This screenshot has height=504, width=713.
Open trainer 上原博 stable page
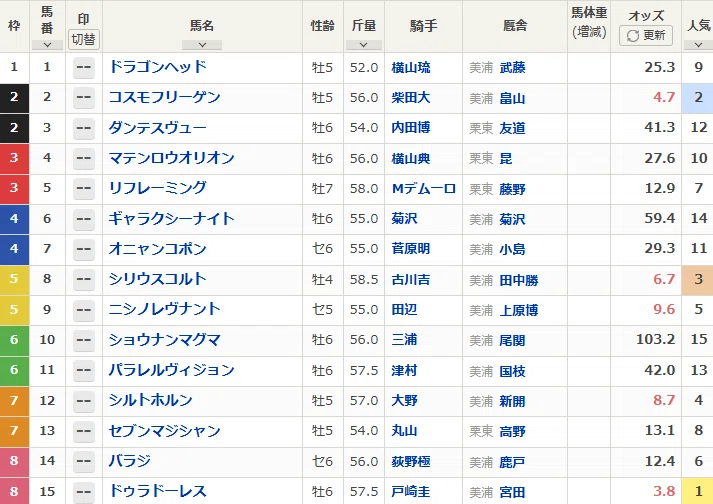click(x=519, y=310)
